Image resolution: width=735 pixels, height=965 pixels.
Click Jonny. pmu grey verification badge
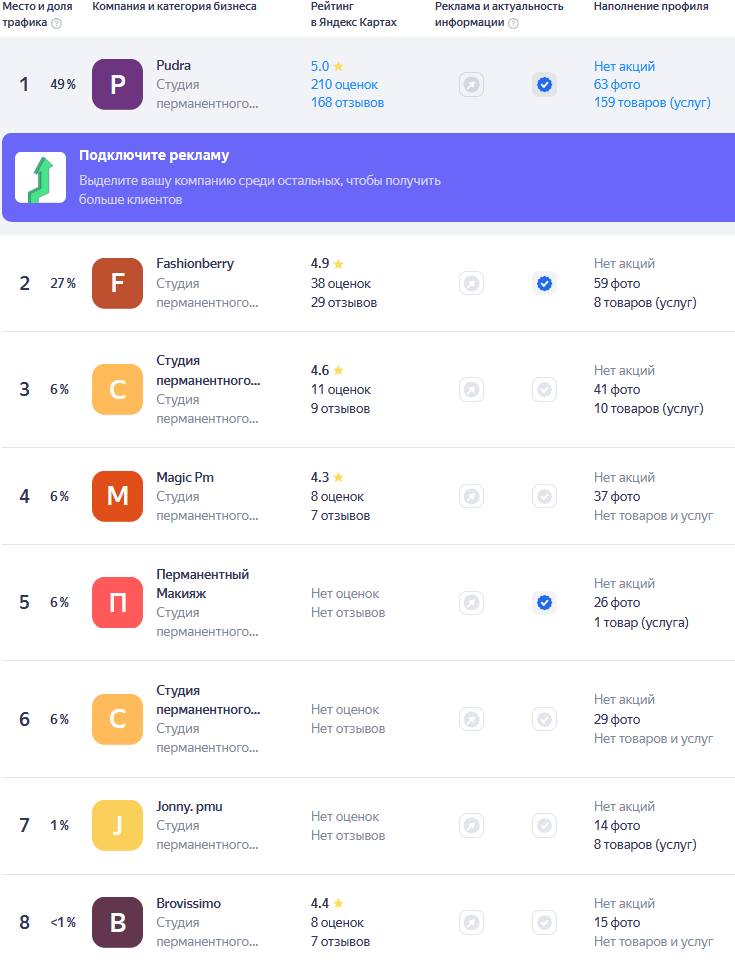(545, 825)
